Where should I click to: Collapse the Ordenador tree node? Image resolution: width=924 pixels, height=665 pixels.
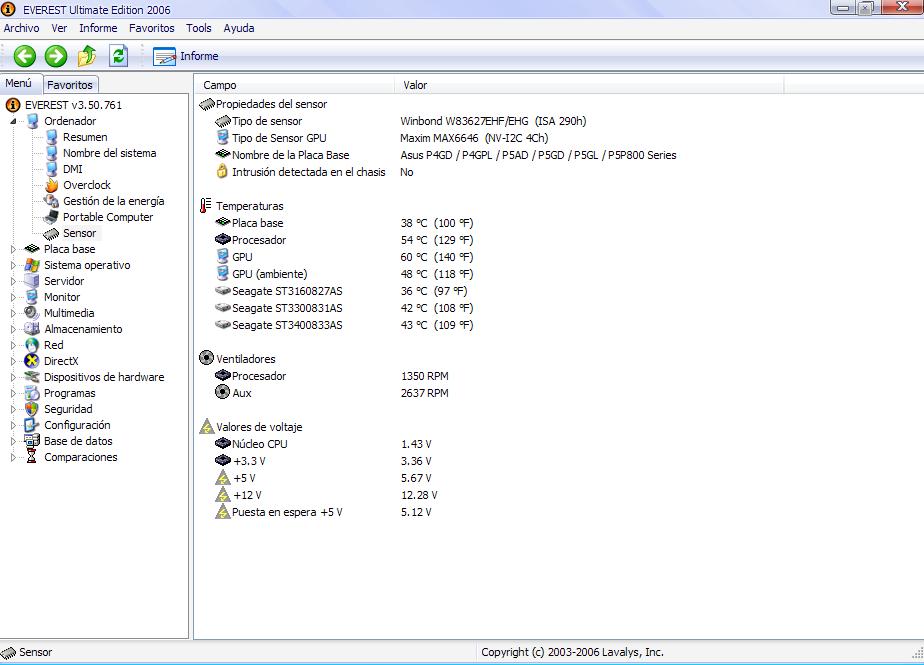[13, 121]
